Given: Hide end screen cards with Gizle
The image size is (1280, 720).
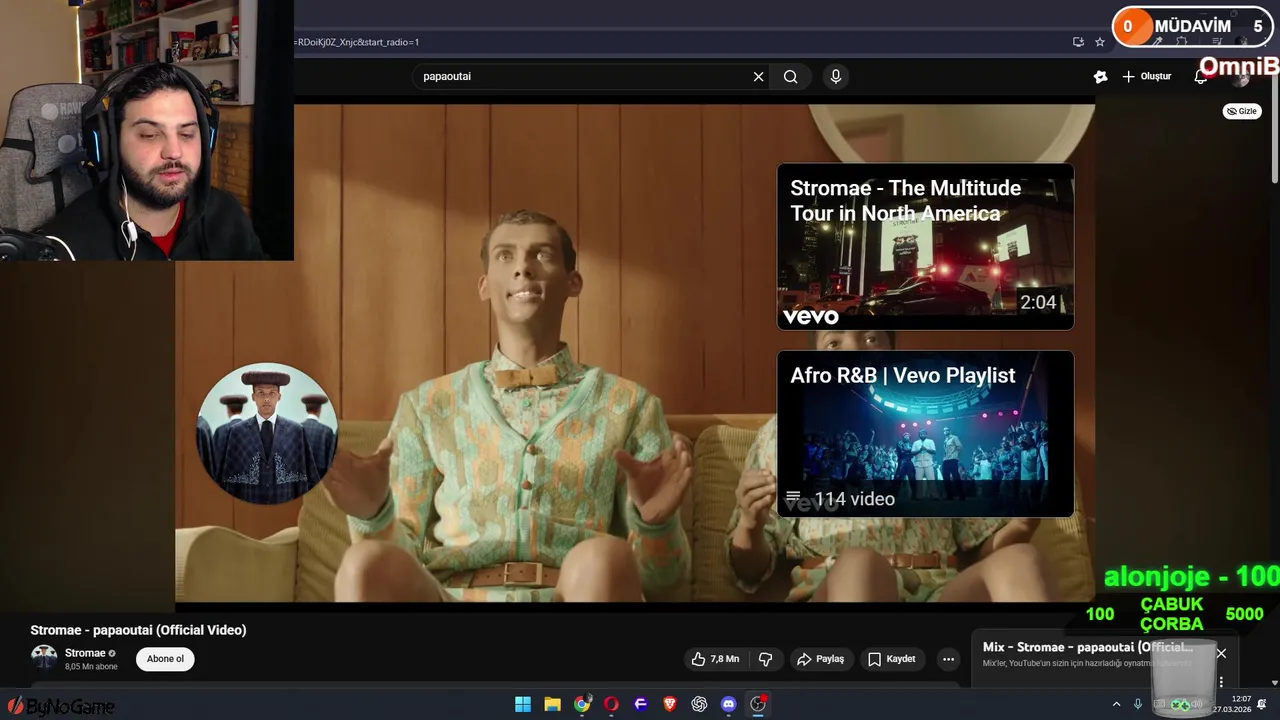Looking at the screenshot, I should pyautogui.click(x=1242, y=111).
